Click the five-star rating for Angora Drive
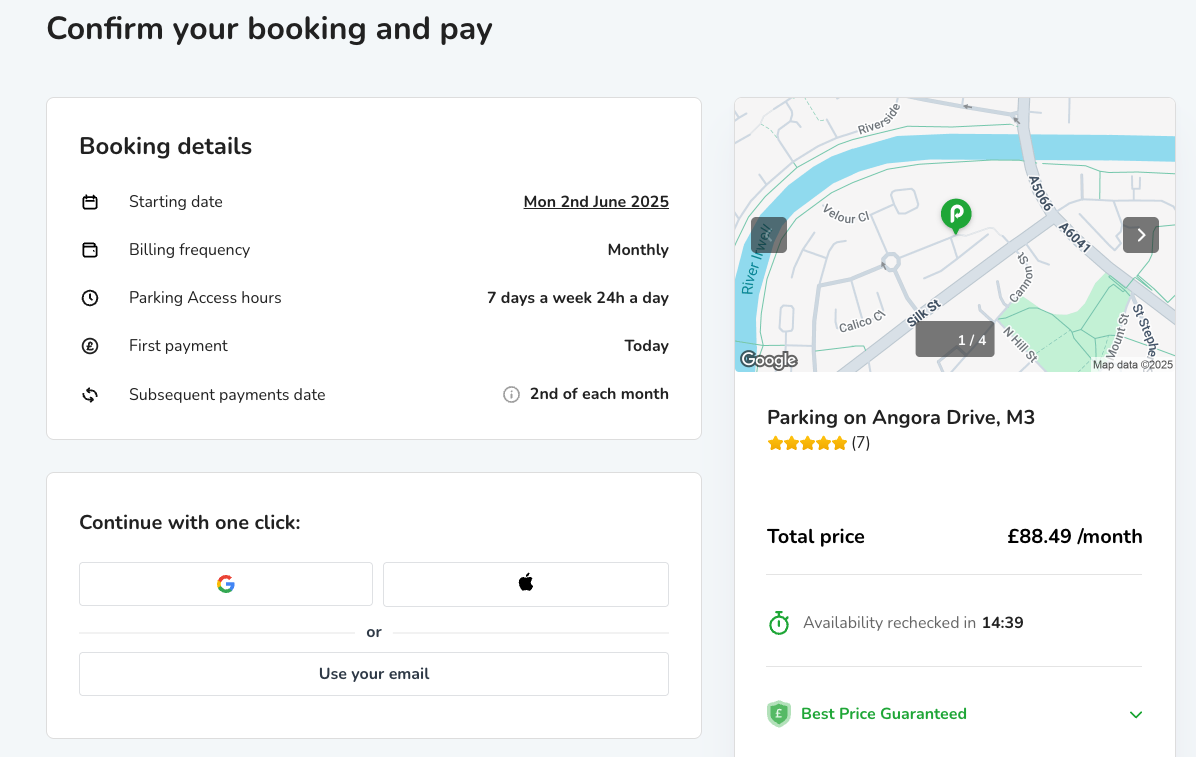 807,443
